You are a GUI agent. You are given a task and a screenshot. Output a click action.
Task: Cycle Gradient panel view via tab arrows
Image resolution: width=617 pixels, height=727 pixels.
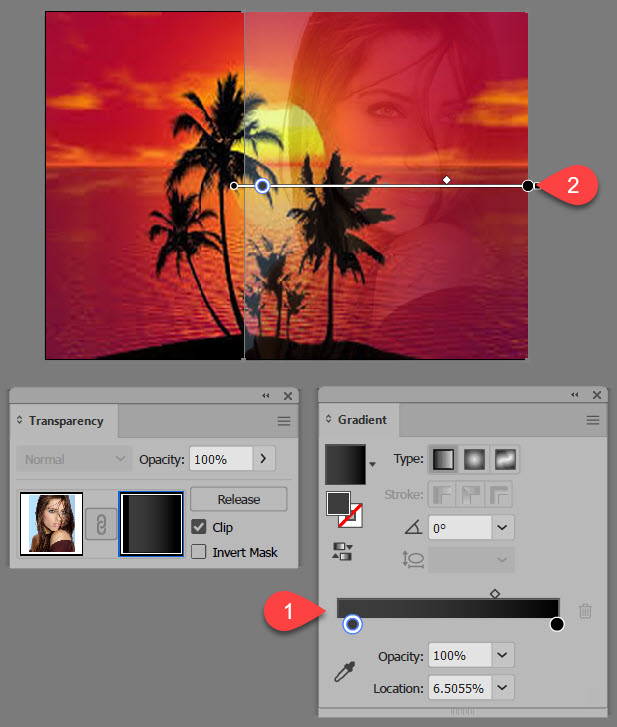329,419
